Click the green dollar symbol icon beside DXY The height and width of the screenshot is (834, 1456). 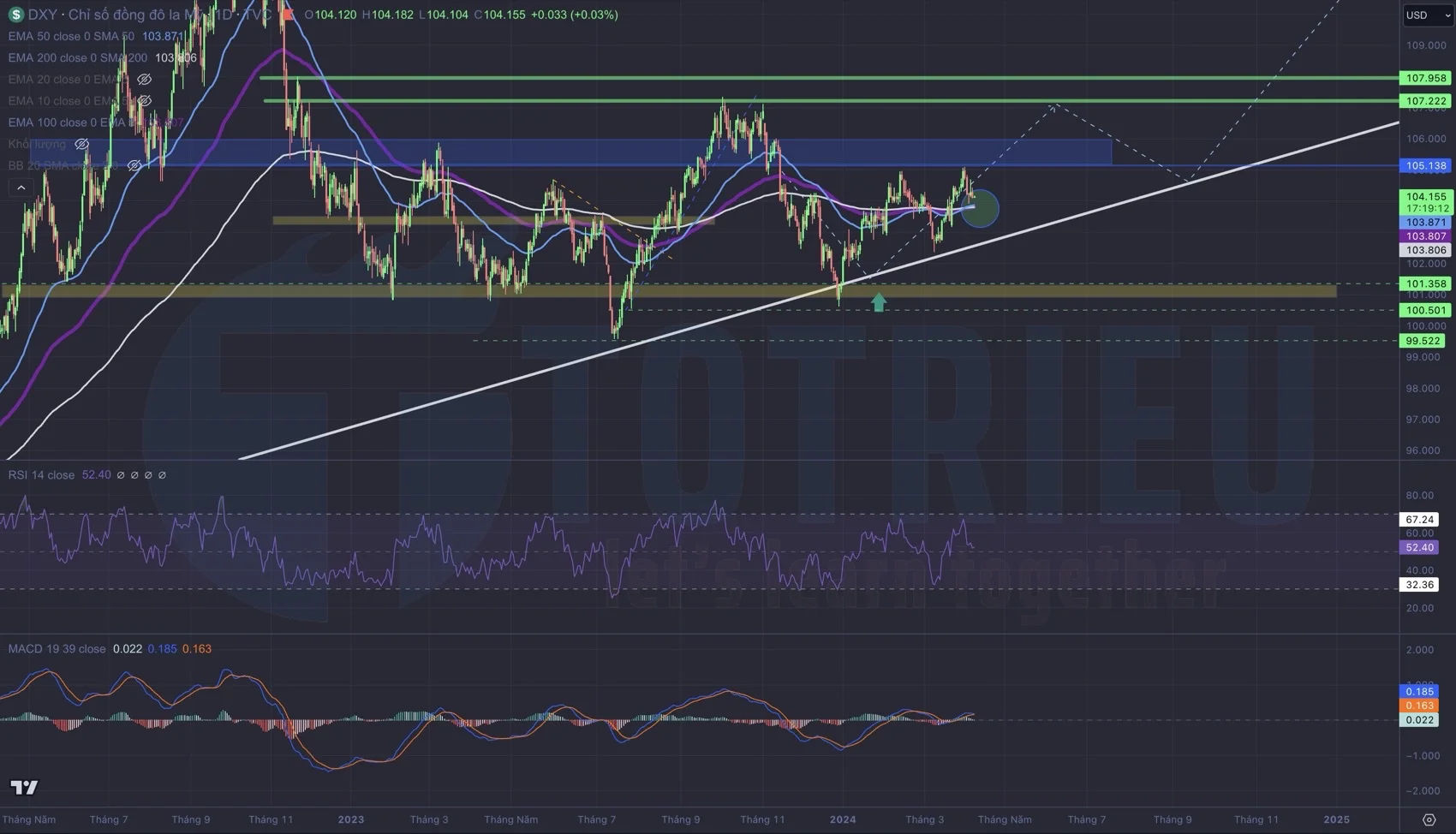click(x=16, y=15)
